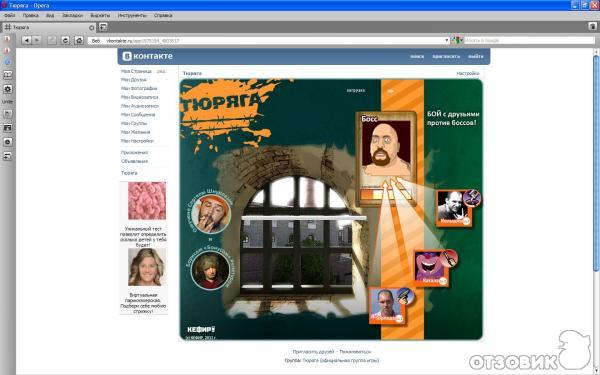Open the history clock panel icon
The image size is (600, 375).
pyautogui.click(x=8, y=142)
